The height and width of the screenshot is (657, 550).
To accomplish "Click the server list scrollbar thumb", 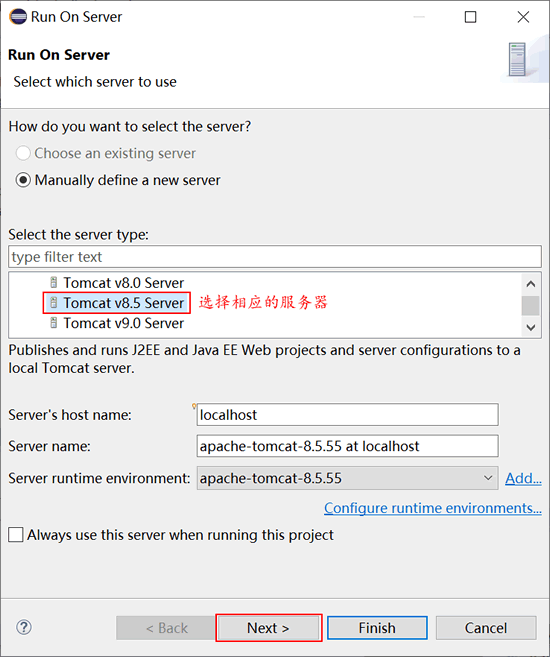I will click(531, 305).
